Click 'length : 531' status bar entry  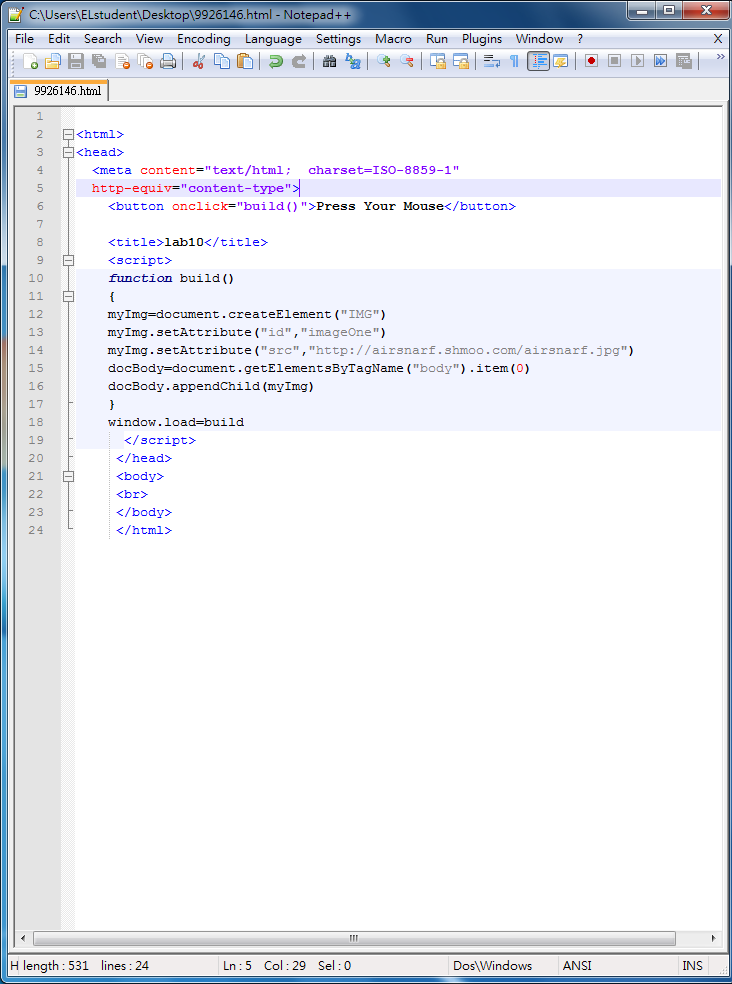(56, 965)
